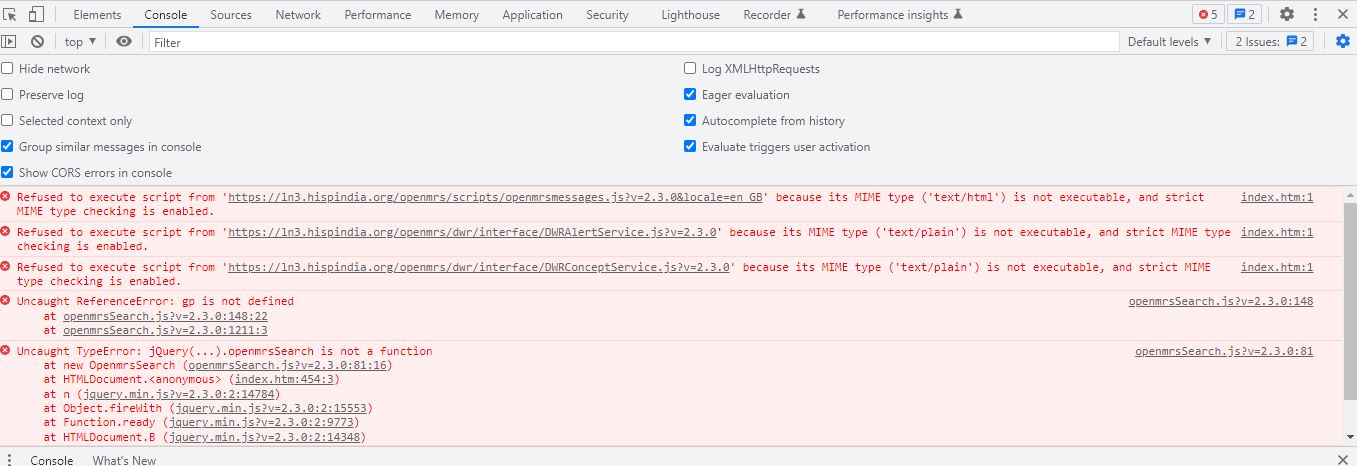This screenshot has height=466, width=1357.
Task: Check the Preserve log option
Action: [8, 95]
